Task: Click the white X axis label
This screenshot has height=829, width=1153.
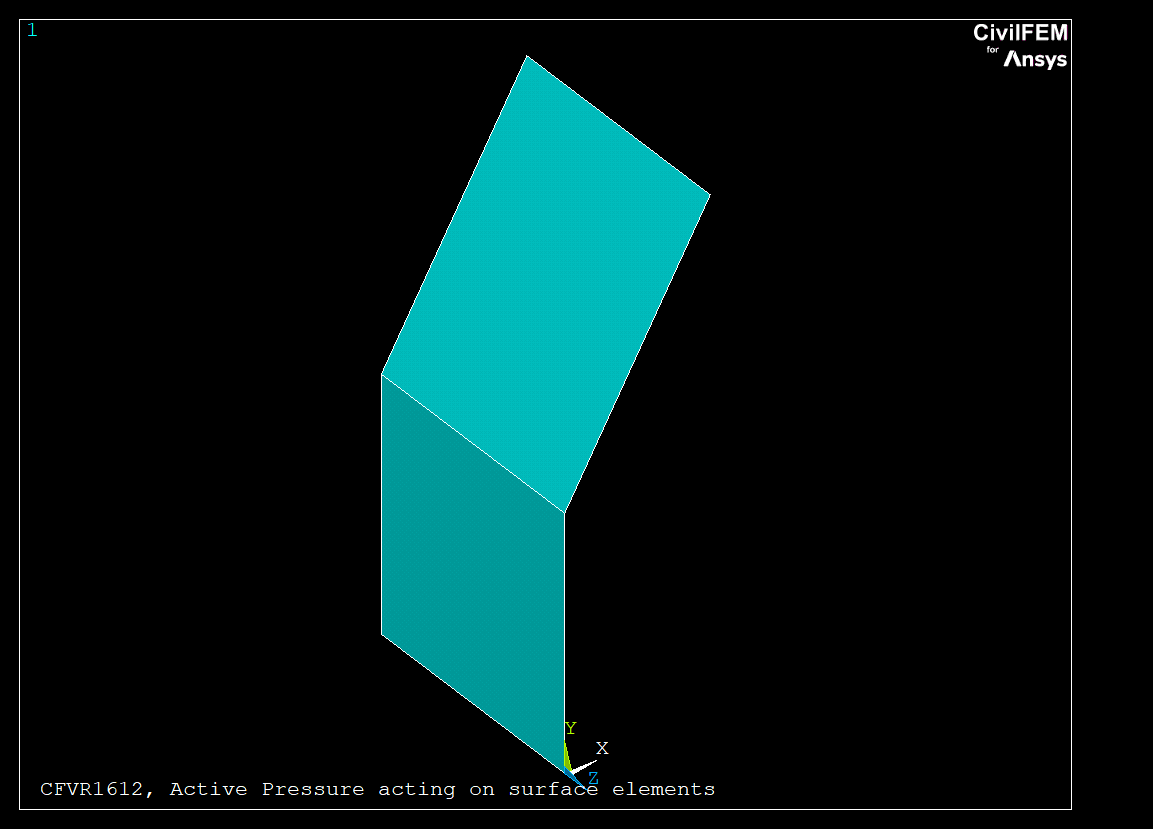Action: 602,748
